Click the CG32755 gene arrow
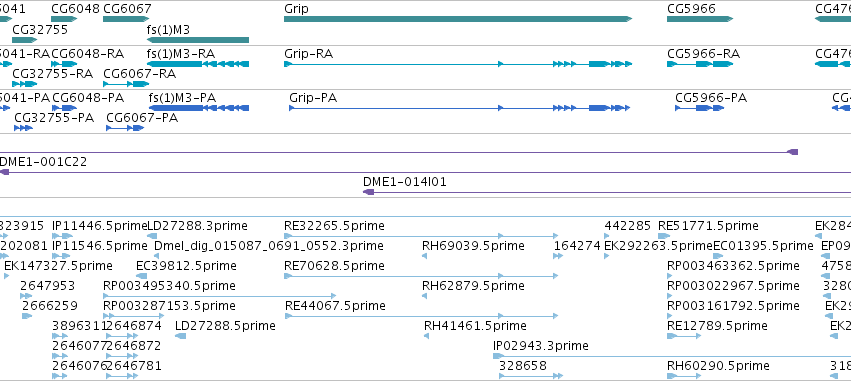The image size is (851, 381). pos(24,40)
